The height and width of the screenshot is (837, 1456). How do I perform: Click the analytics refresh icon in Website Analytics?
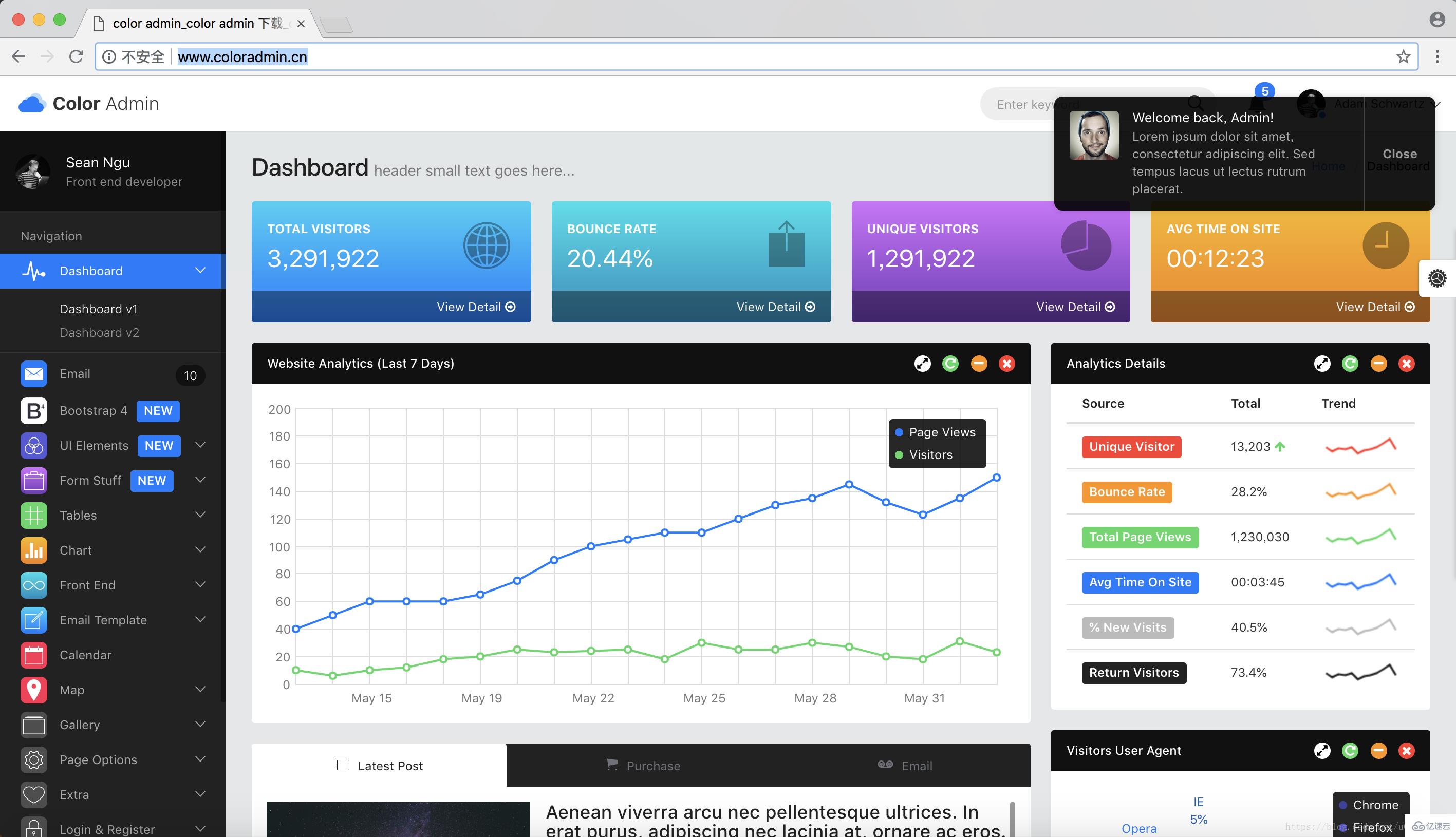[951, 363]
